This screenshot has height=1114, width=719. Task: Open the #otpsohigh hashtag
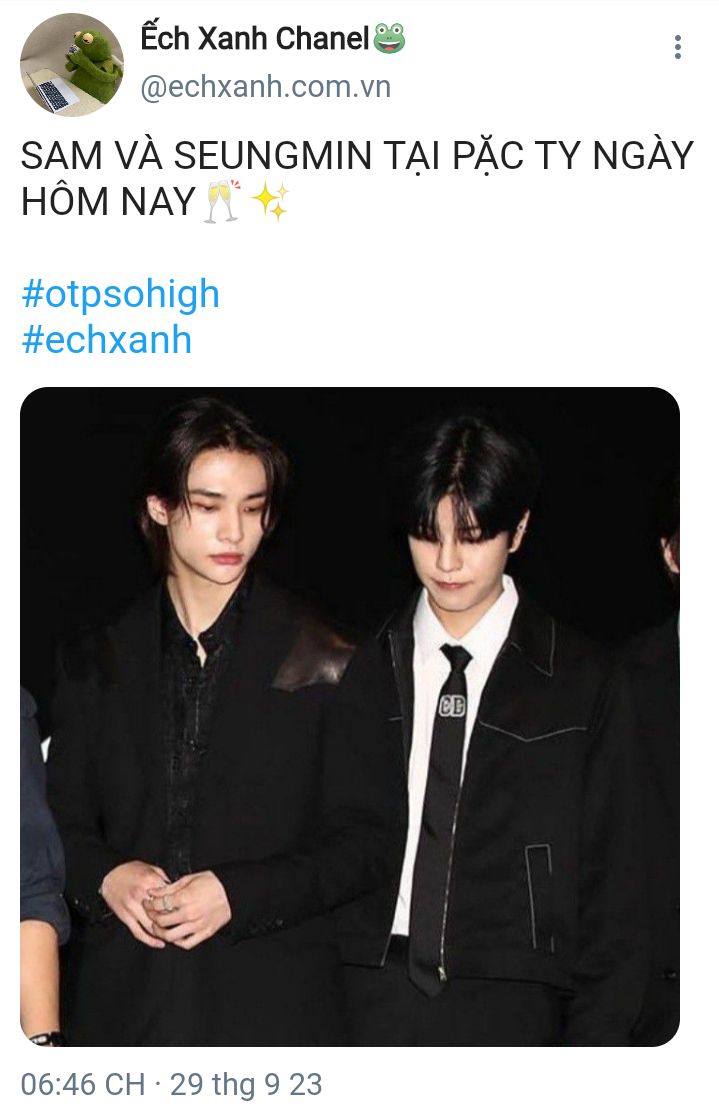click(120, 293)
